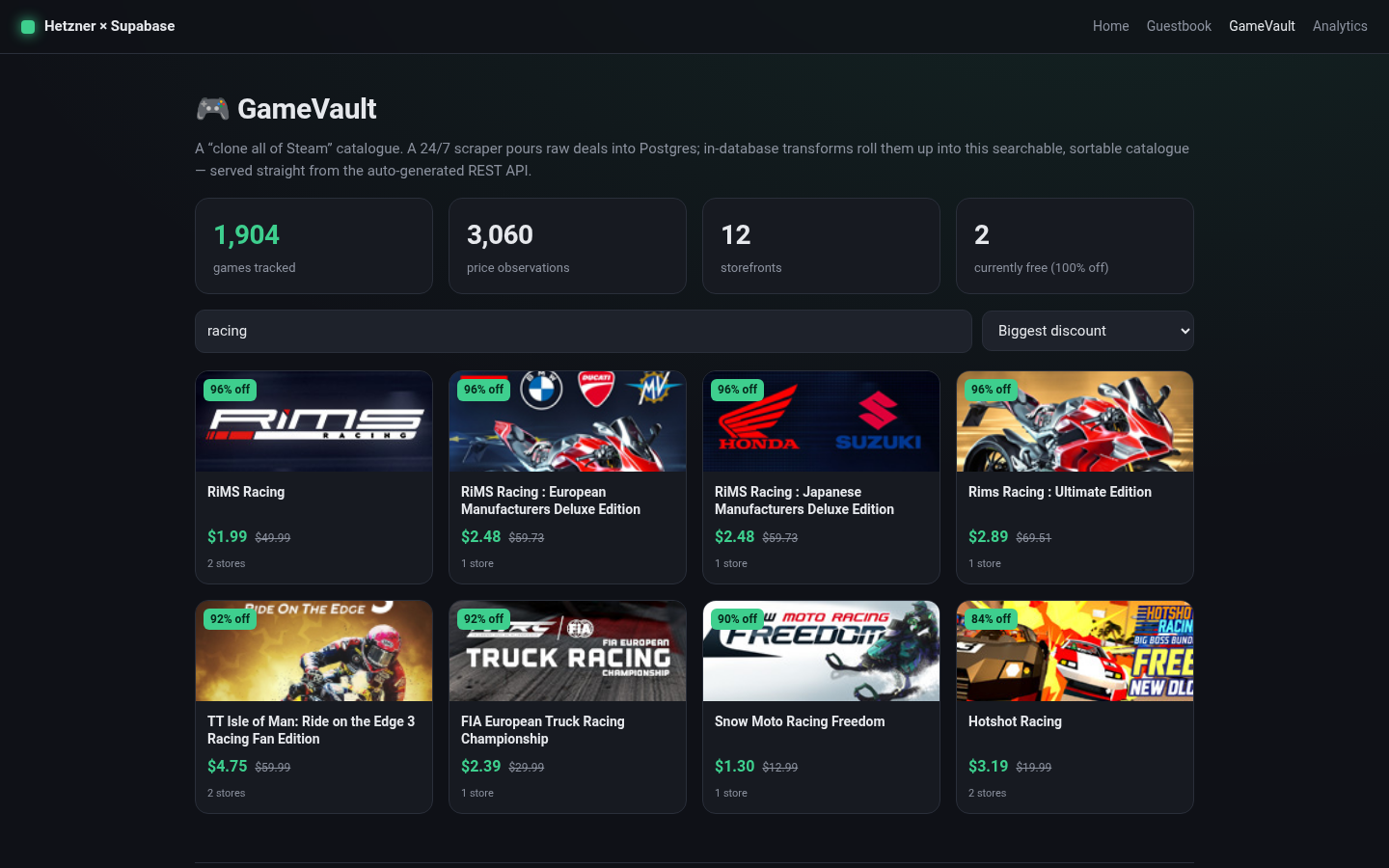Click the $2.39 price on FIA Truck Racing

click(x=481, y=766)
